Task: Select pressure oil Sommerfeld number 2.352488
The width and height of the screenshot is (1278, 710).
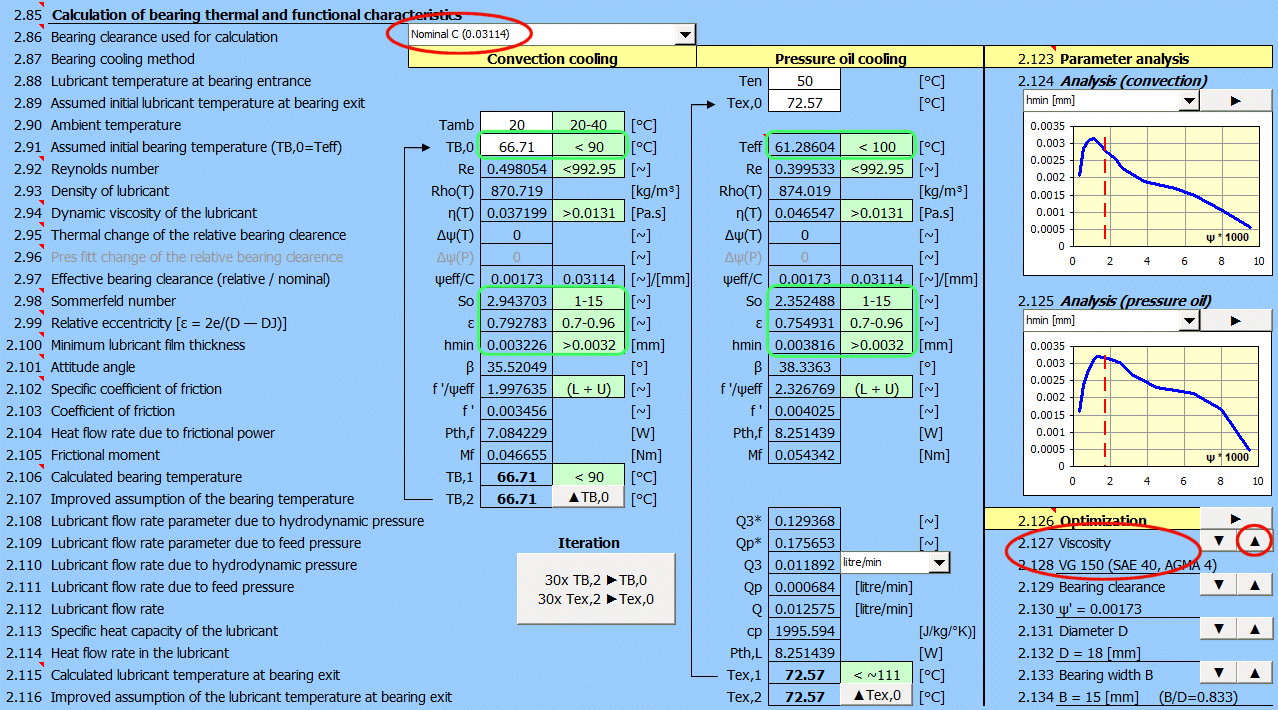Action: (804, 300)
